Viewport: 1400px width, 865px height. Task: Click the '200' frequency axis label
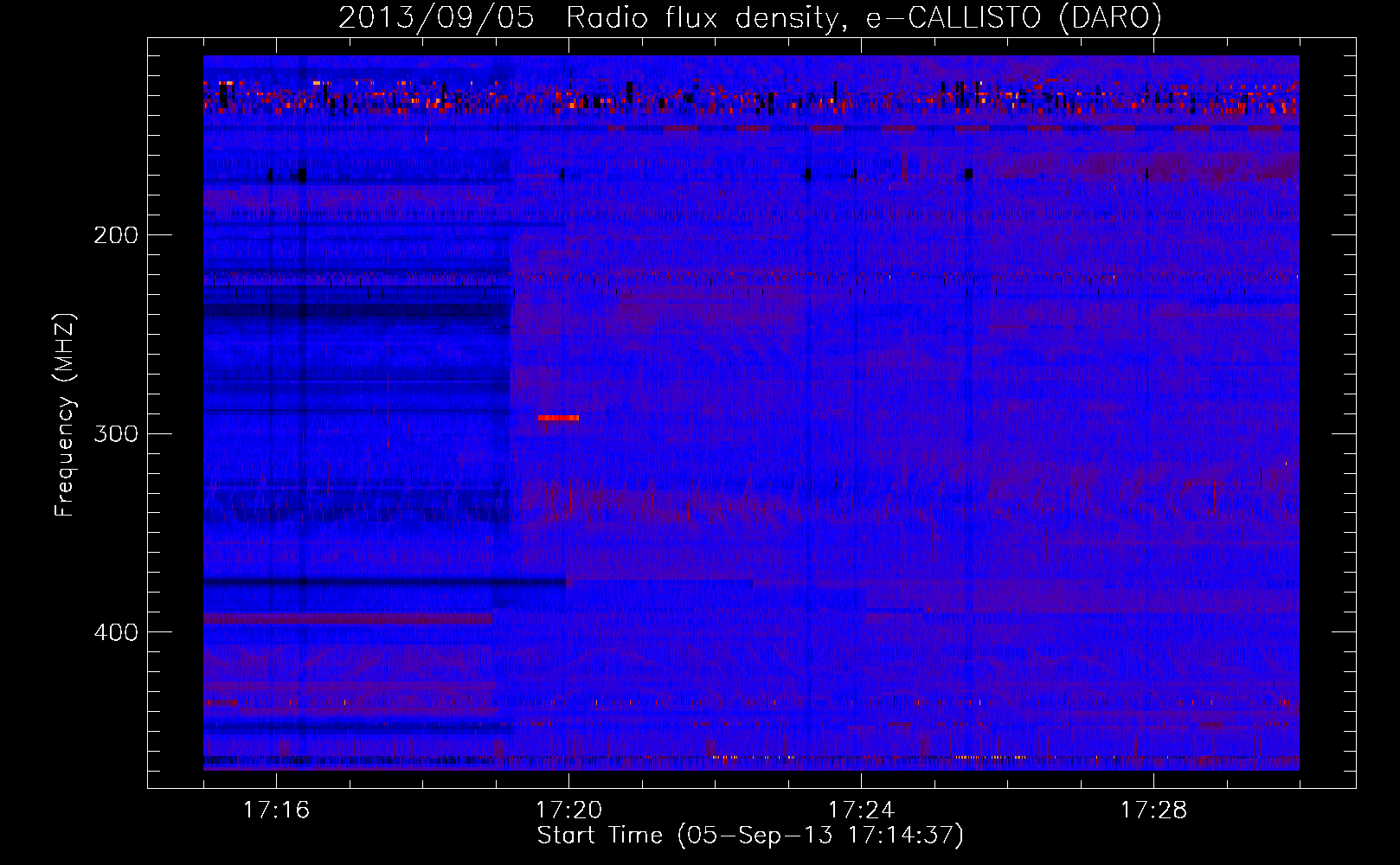tap(115, 235)
